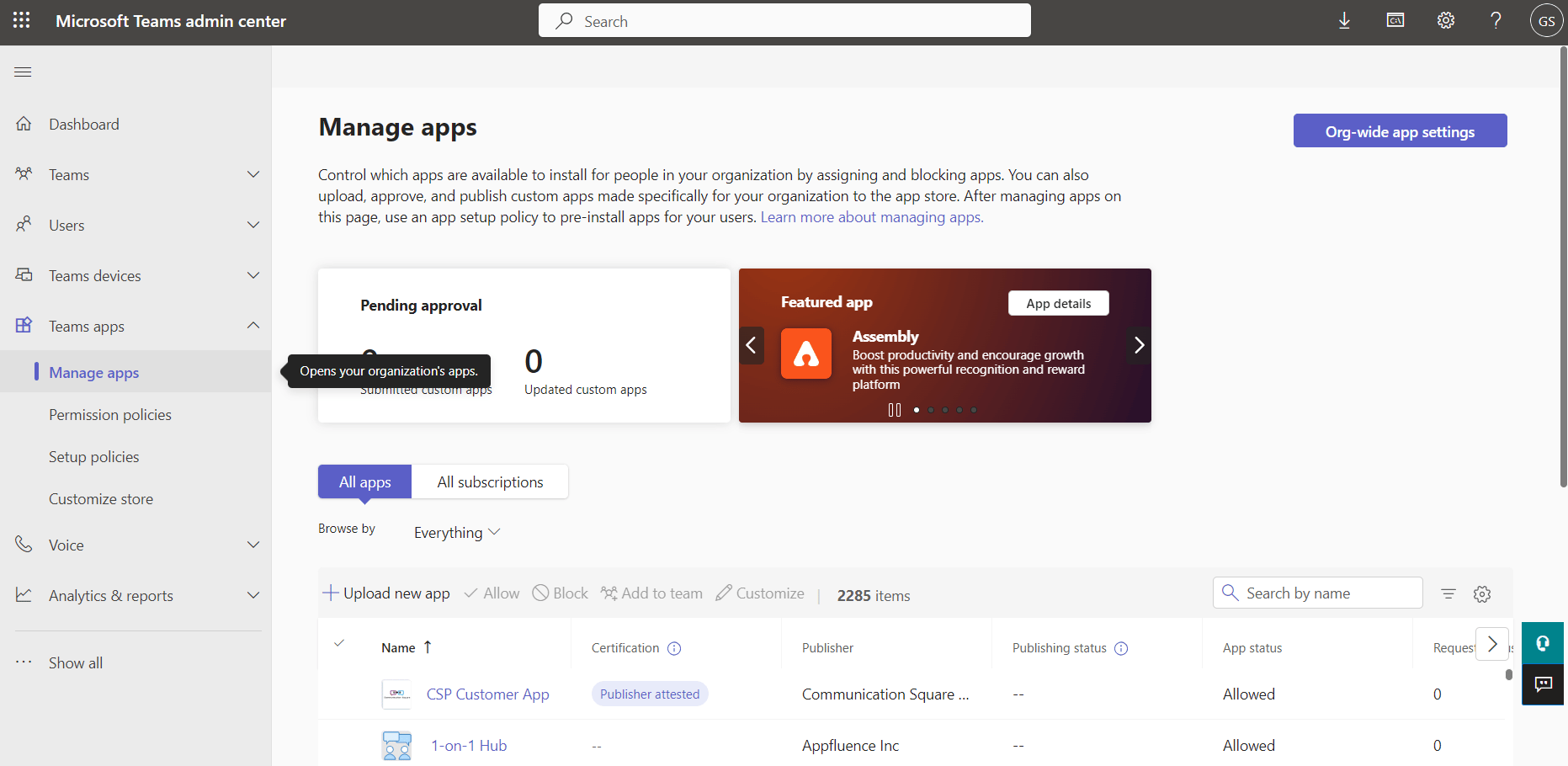Open the Everything browse-by dropdown
Viewport: 1568px width, 766px height.
(x=457, y=532)
